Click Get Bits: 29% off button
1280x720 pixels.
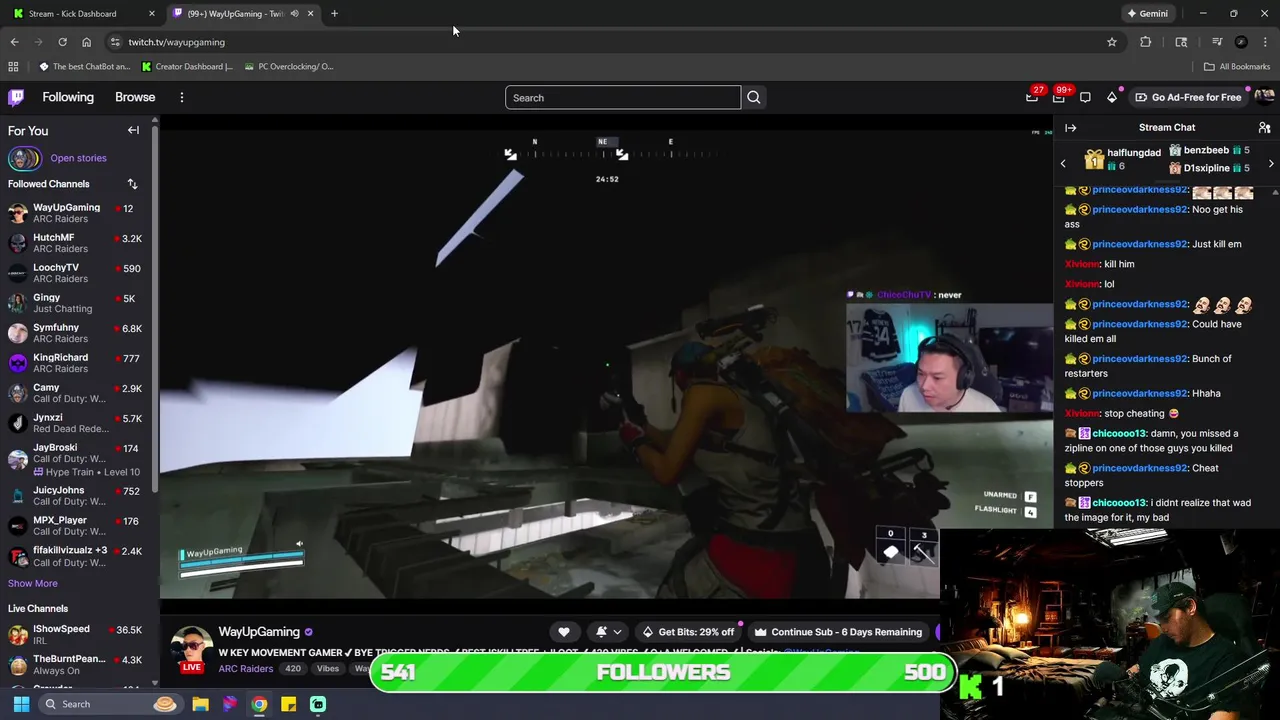(689, 632)
